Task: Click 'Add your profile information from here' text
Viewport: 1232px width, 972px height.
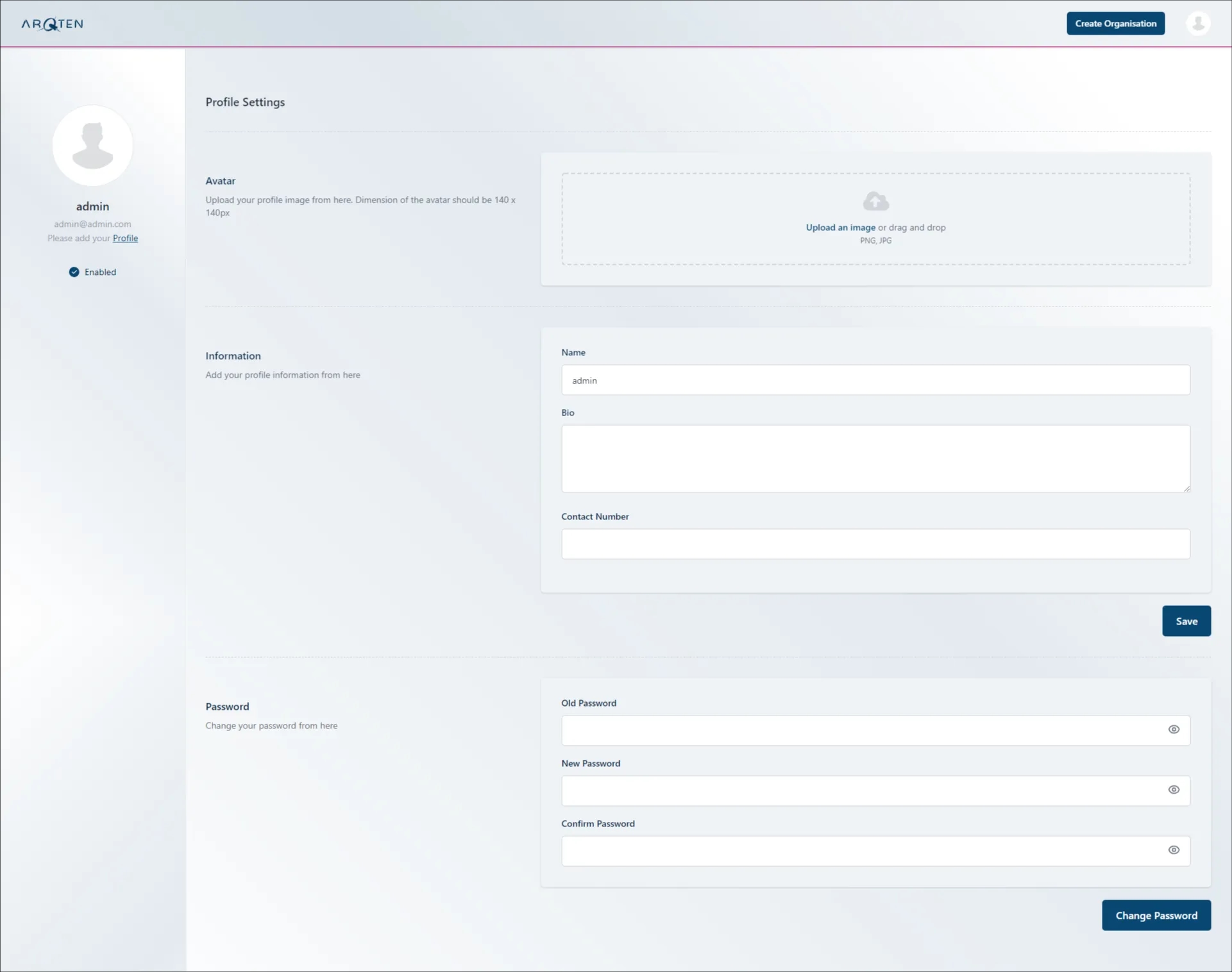Action: click(283, 375)
